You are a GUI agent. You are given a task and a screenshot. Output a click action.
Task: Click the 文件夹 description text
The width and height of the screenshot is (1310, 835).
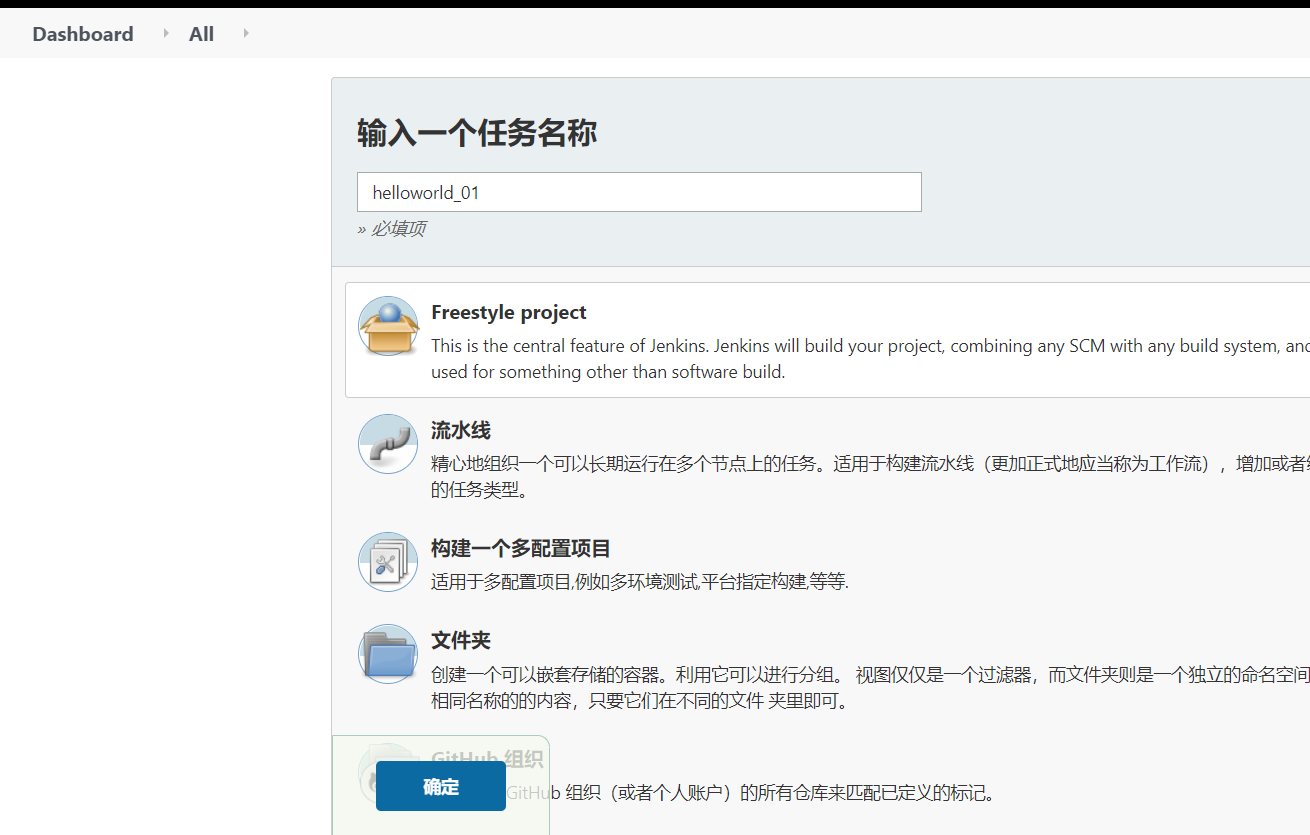[870, 687]
